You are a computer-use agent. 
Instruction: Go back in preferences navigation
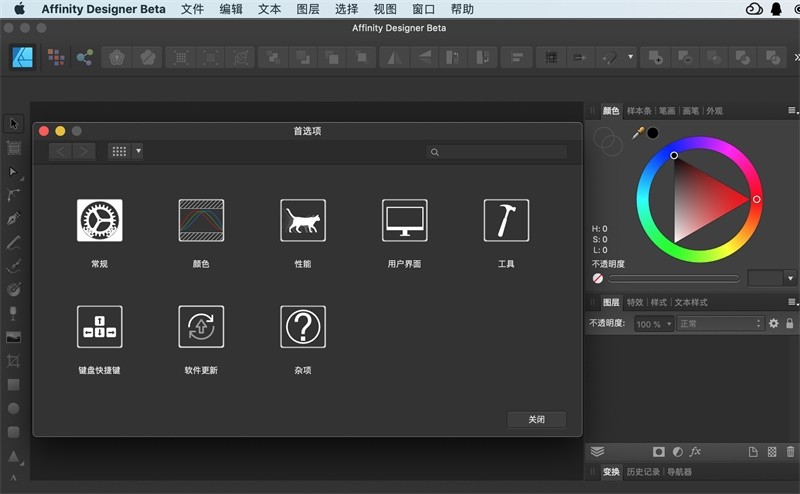pos(60,151)
